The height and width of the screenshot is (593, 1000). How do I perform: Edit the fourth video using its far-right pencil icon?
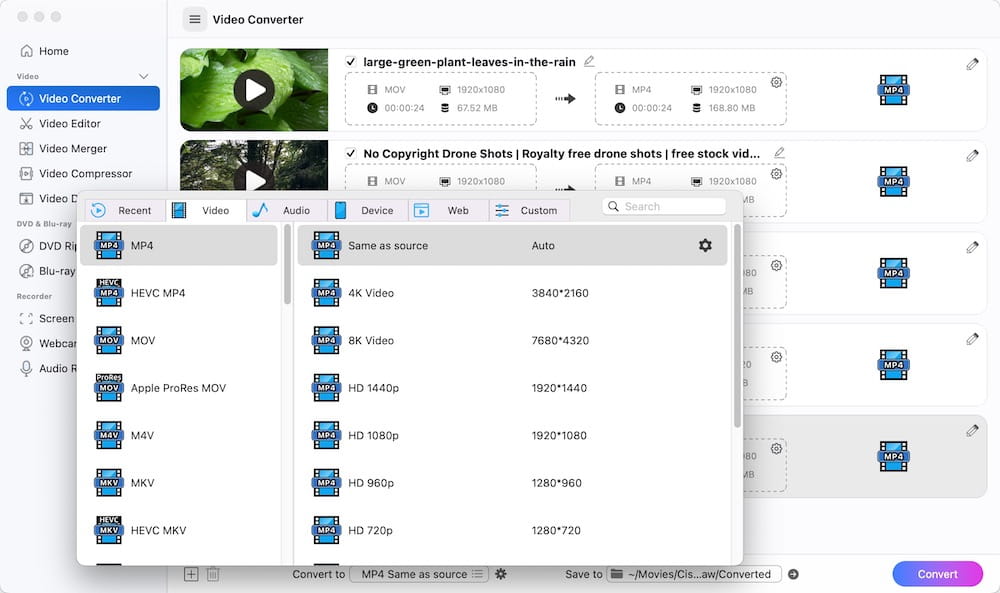click(972, 339)
